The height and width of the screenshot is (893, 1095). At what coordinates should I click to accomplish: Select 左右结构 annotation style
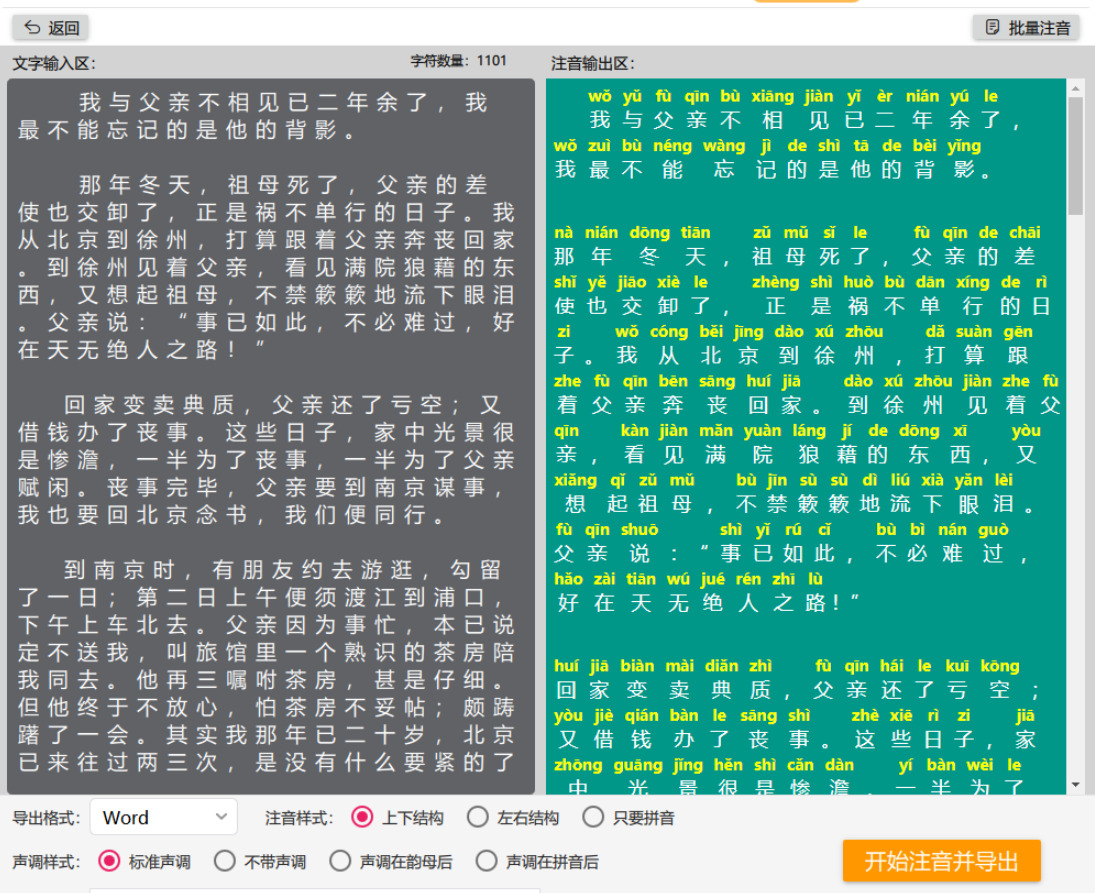(x=478, y=817)
